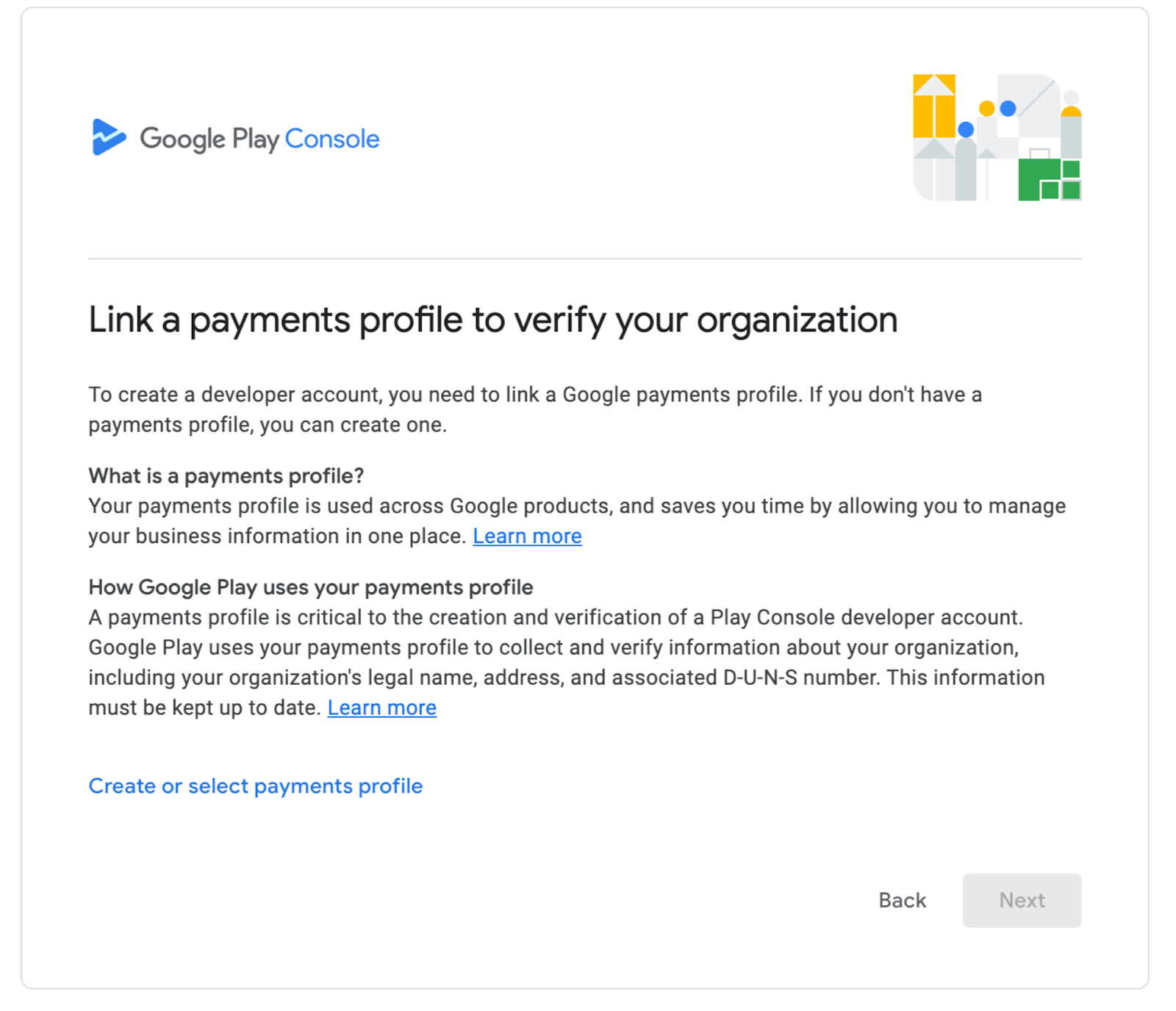The width and height of the screenshot is (1176, 1011).
Task: Go Back to the previous step
Action: coord(902,900)
